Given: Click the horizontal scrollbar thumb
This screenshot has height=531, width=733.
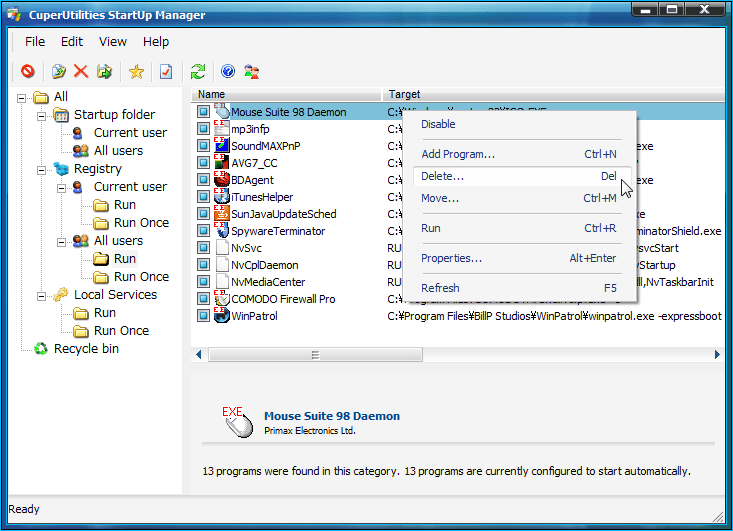Looking at the screenshot, I should pyautogui.click(x=316, y=355).
